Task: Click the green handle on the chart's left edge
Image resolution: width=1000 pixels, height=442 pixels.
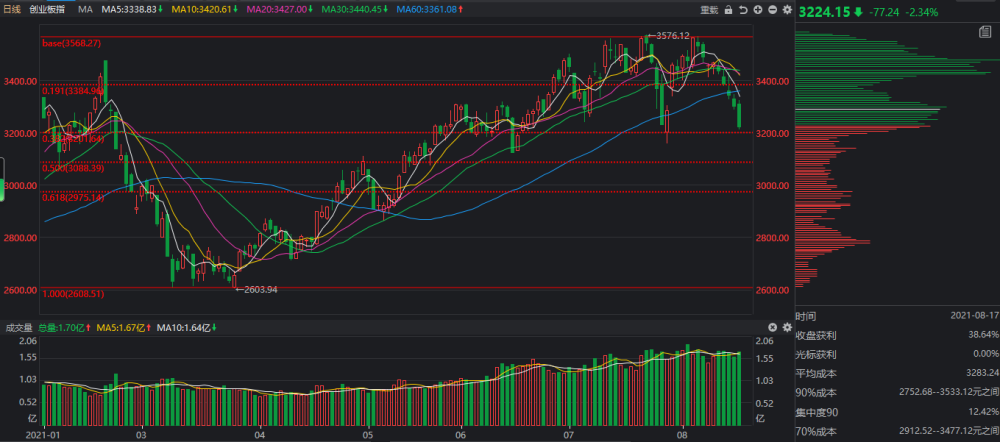Action: coord(2,178)
